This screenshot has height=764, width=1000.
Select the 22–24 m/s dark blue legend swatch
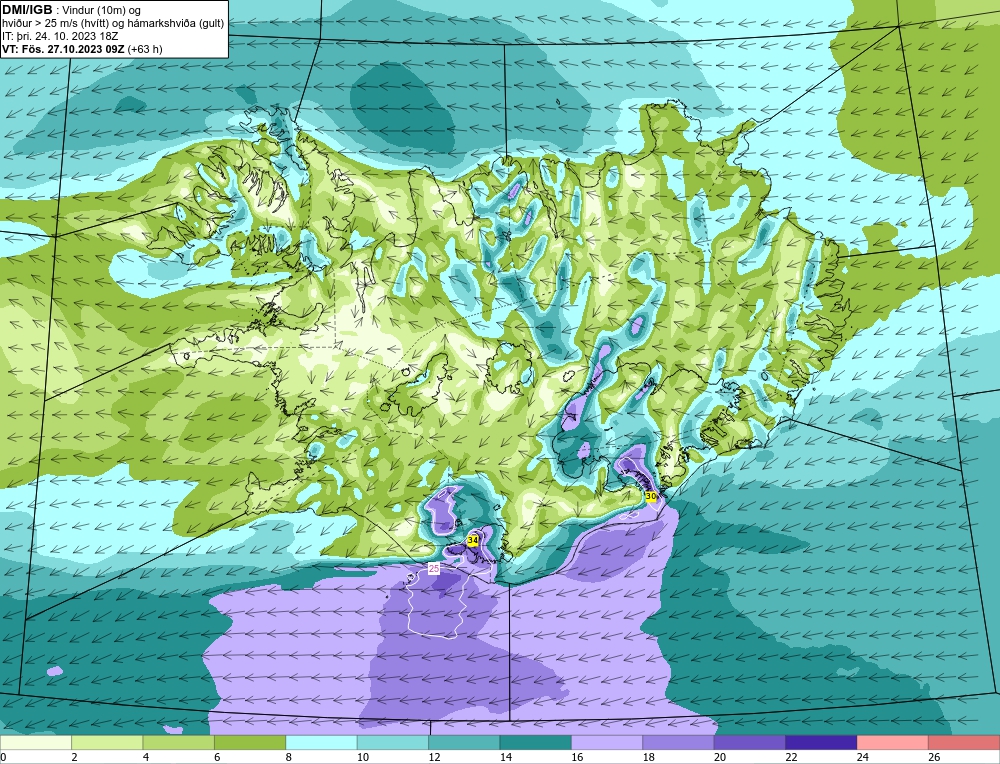tap(821, 742)
